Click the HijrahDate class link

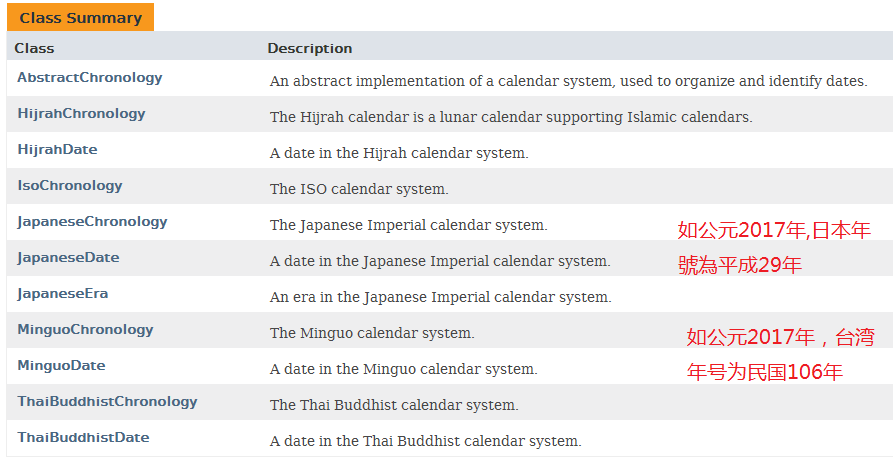(x=57, y=149)
